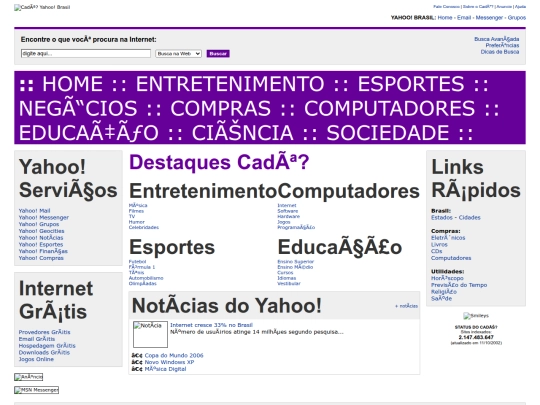Click the Anuncie link at top right

click(x=504, y=7)
